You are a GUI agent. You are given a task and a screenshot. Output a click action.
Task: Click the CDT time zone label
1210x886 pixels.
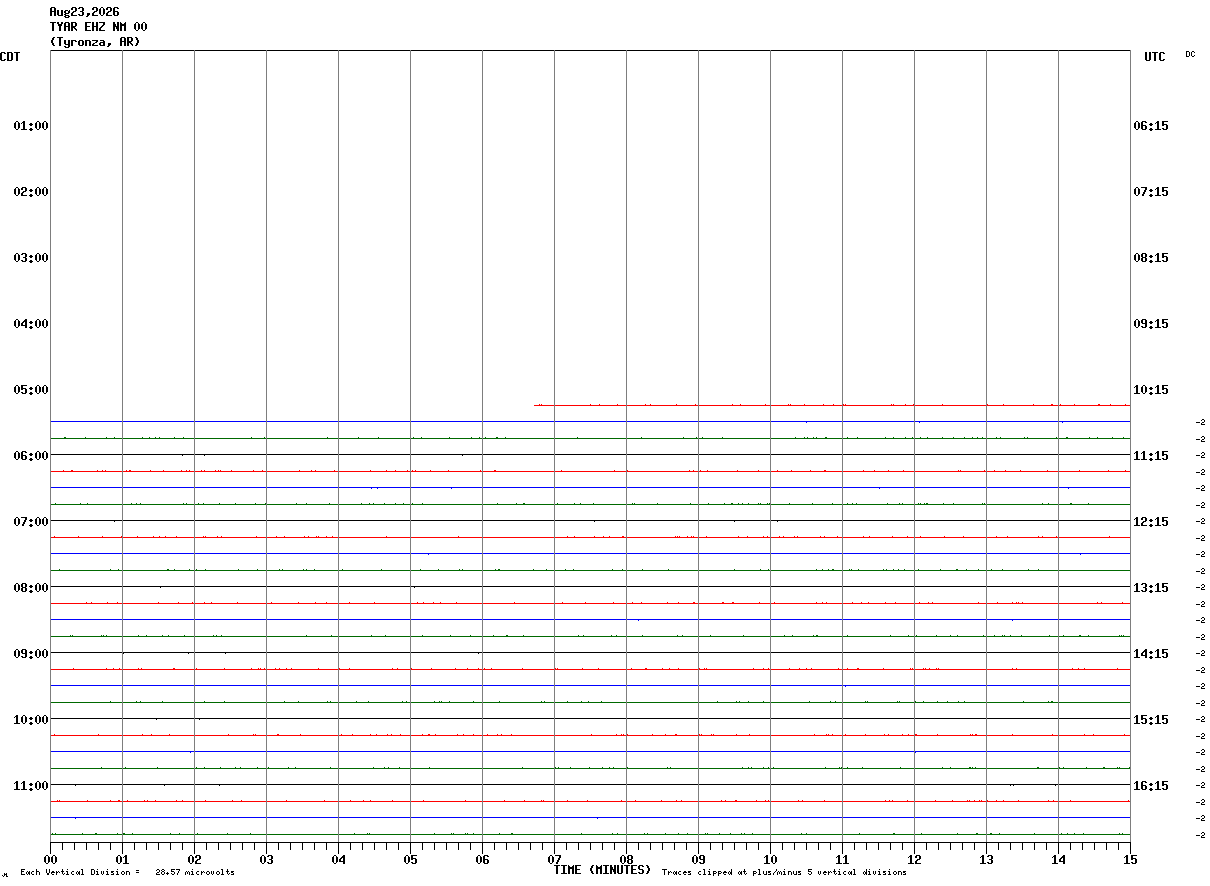(10, 57)
